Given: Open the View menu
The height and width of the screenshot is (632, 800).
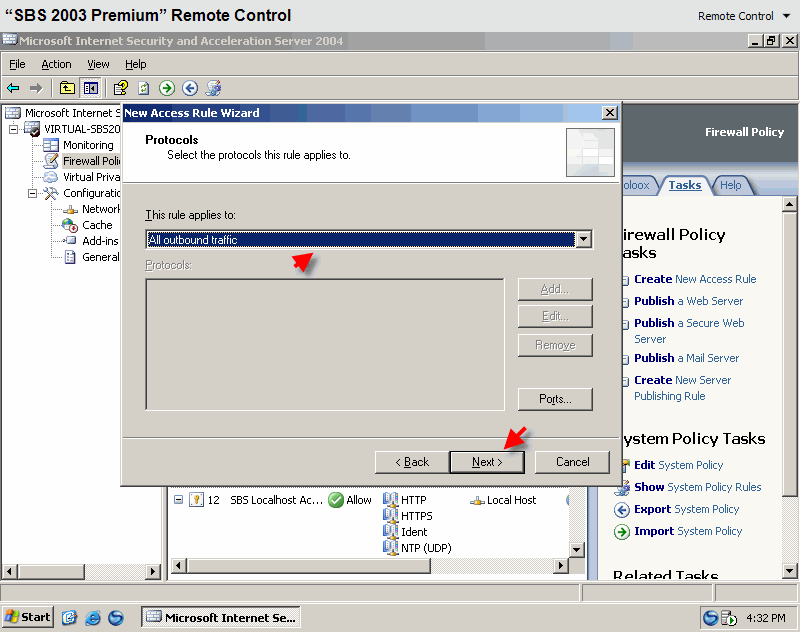Looking at the screenshot, I should (x=98, y=64).
